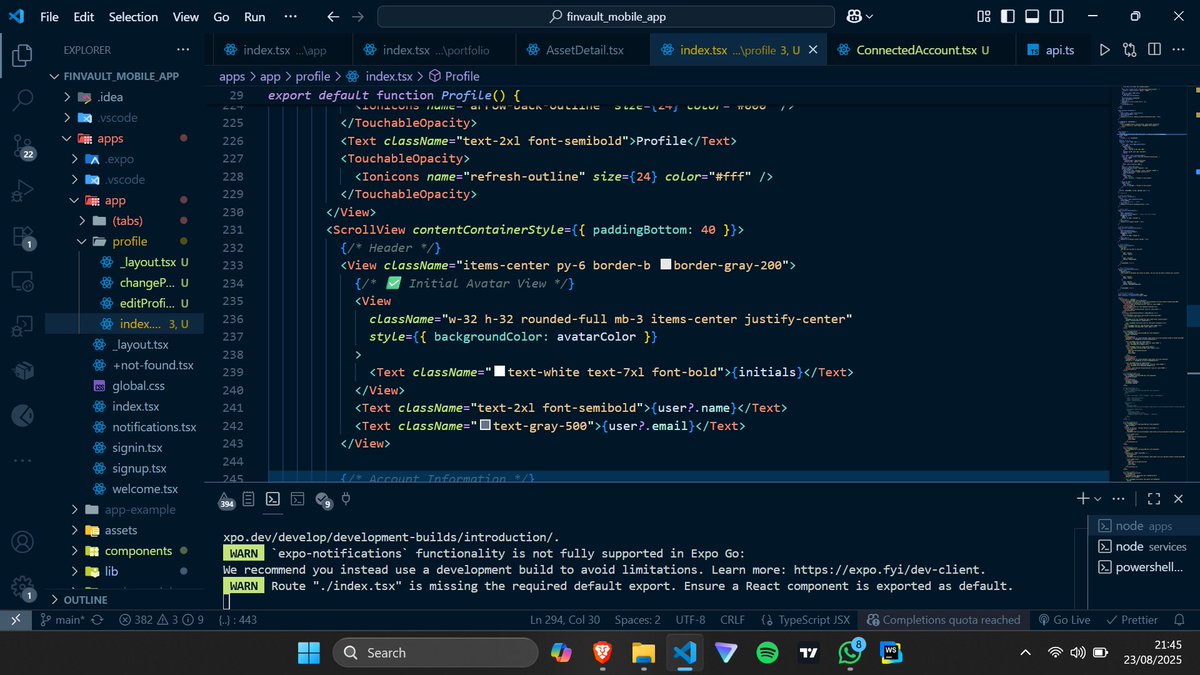This screenshot has width=1200, height=675.
Task: Open the Explorer view in activity bar
Action: (22, 55)
